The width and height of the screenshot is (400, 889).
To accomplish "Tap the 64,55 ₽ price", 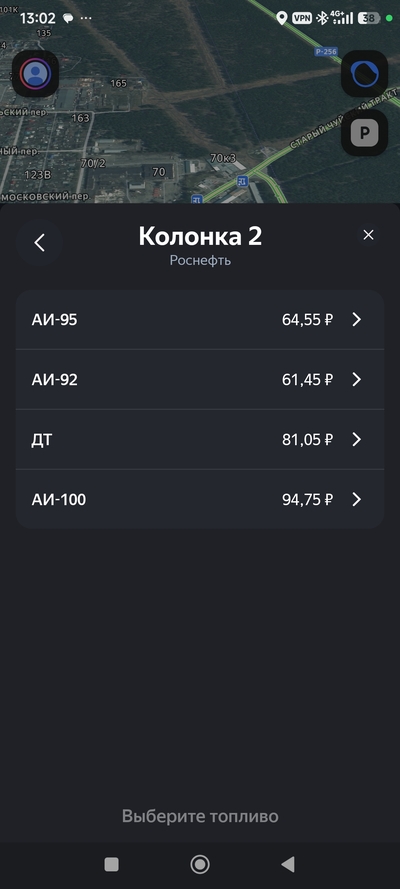I will 308,320.
